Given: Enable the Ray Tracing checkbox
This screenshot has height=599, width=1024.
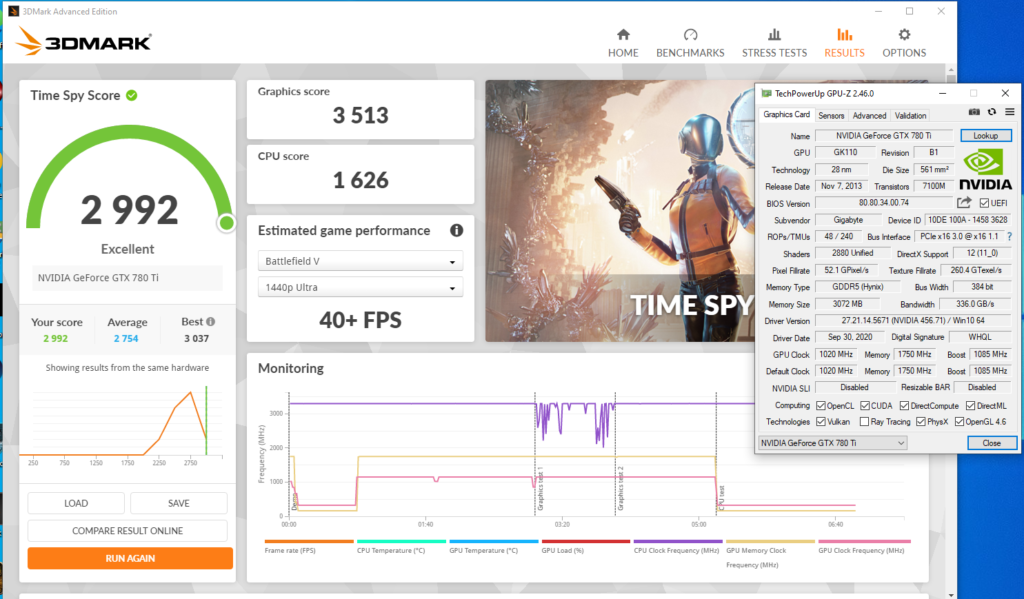Looking at the screenshot, I should [x=864, y=422].
